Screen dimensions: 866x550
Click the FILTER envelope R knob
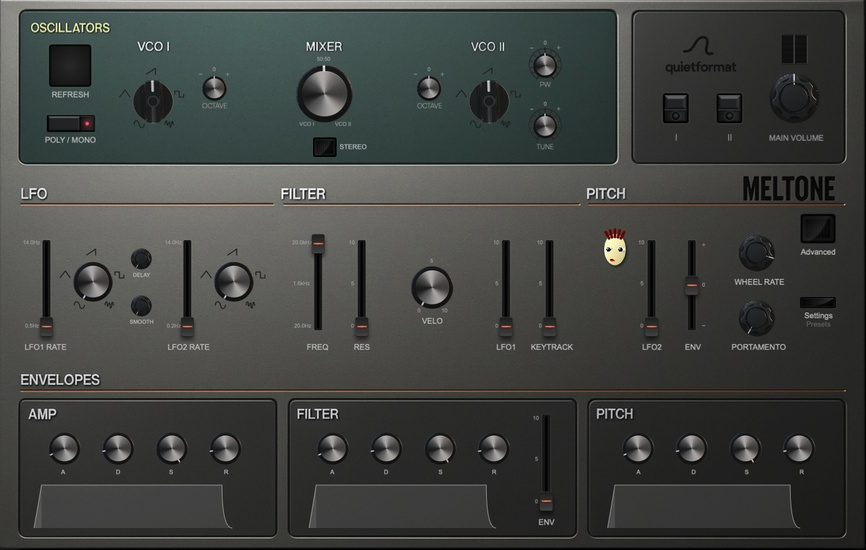493,448
